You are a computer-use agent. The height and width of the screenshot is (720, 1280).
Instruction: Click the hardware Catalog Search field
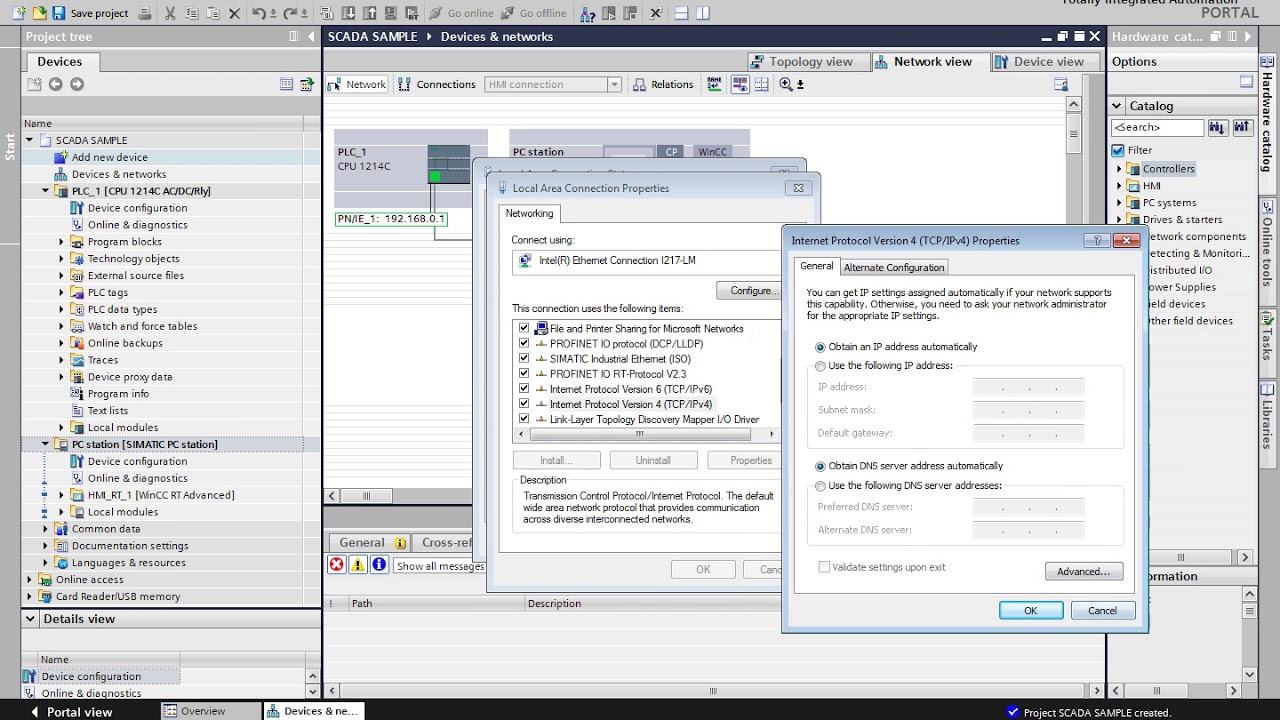coord(1157,127)
